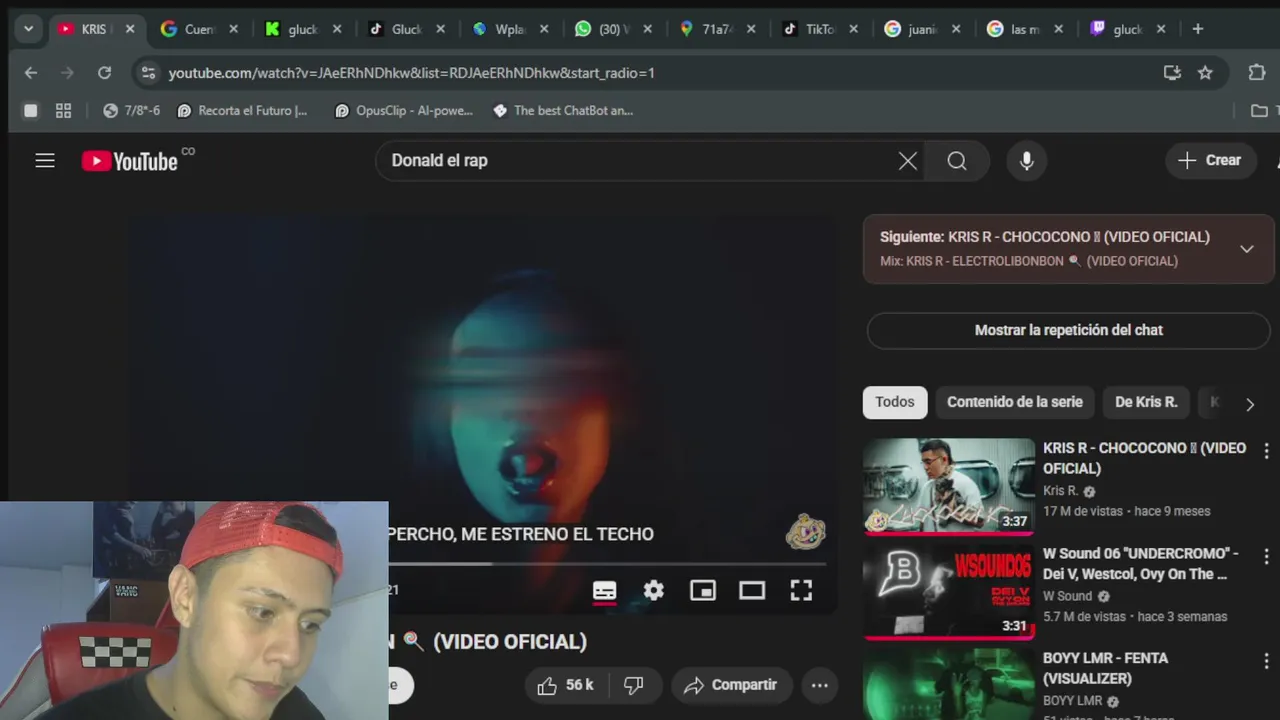The image size is (1280, 720).
Task: Open the 7/8*-6 bookmark
Action: click(x=131, y=111)
